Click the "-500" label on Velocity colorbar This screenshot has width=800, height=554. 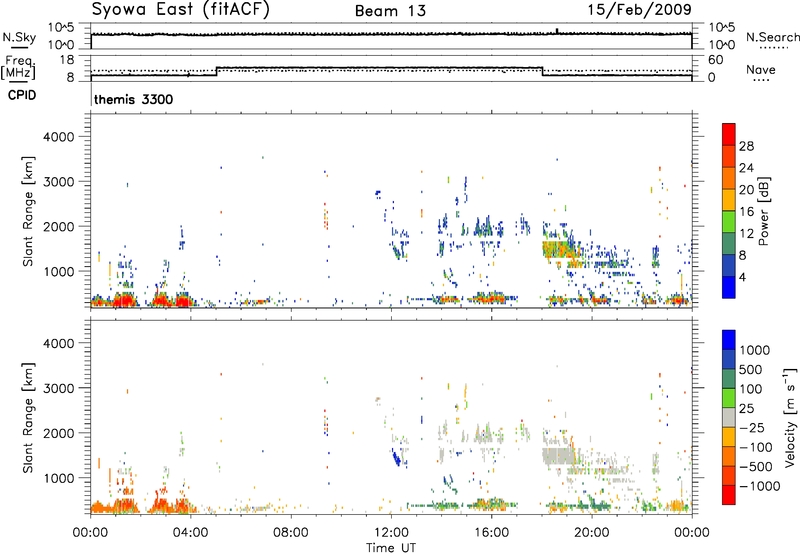click(x=755, y=466)
